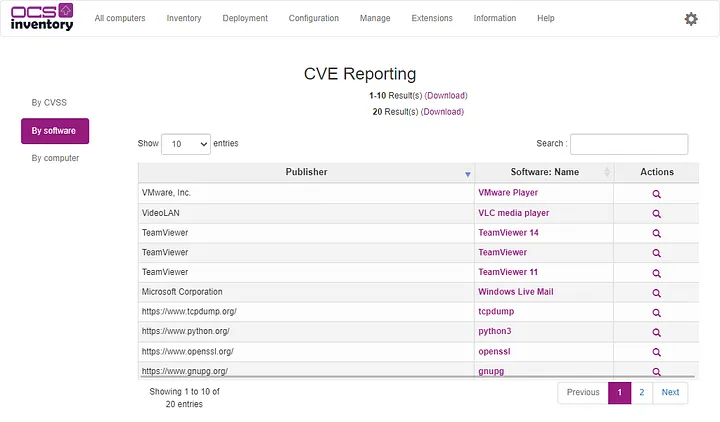720x422 pixels.
Task: Open the Help menu
Action: point(546,18)
